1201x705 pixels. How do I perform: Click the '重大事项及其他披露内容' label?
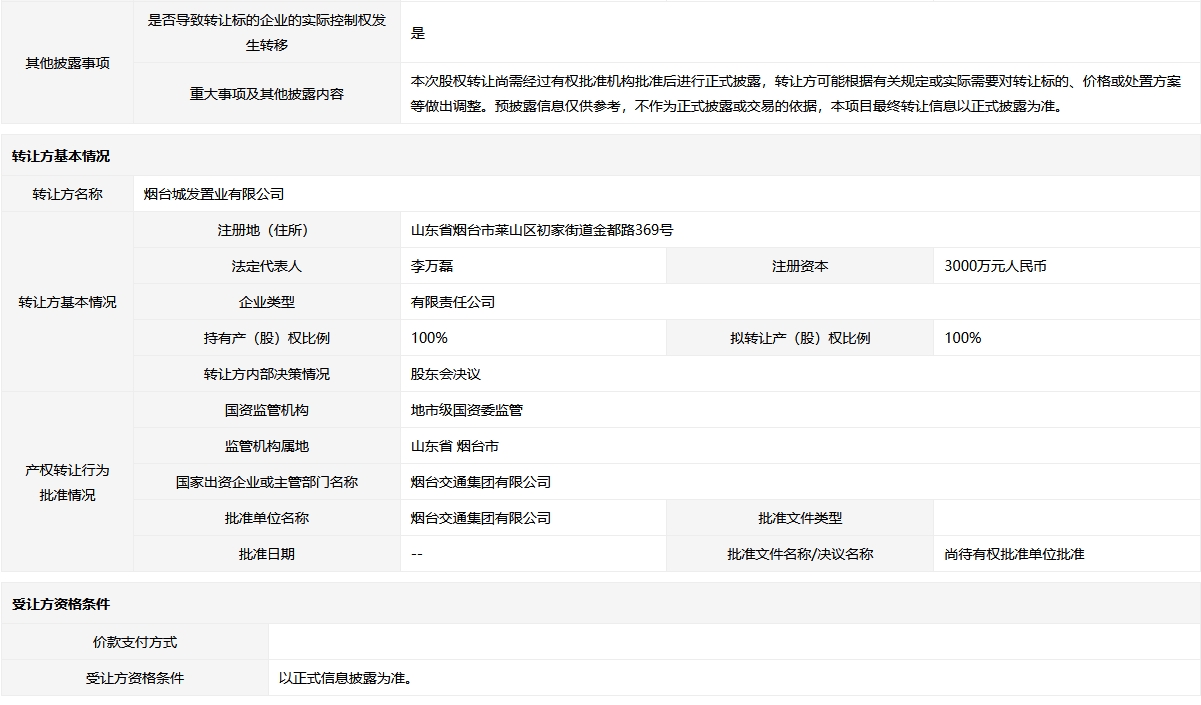click(x=267, y=94)
